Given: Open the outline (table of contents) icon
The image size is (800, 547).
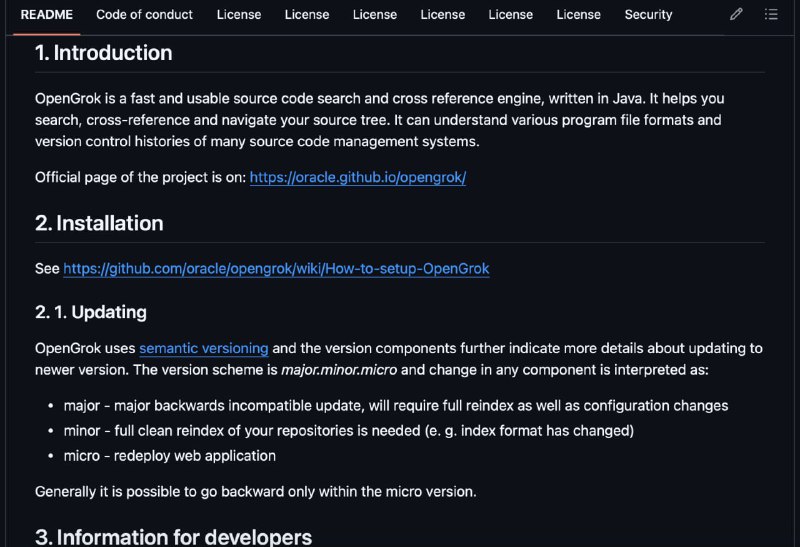Looking at the screenshot, I should click(x=771, y=15).
